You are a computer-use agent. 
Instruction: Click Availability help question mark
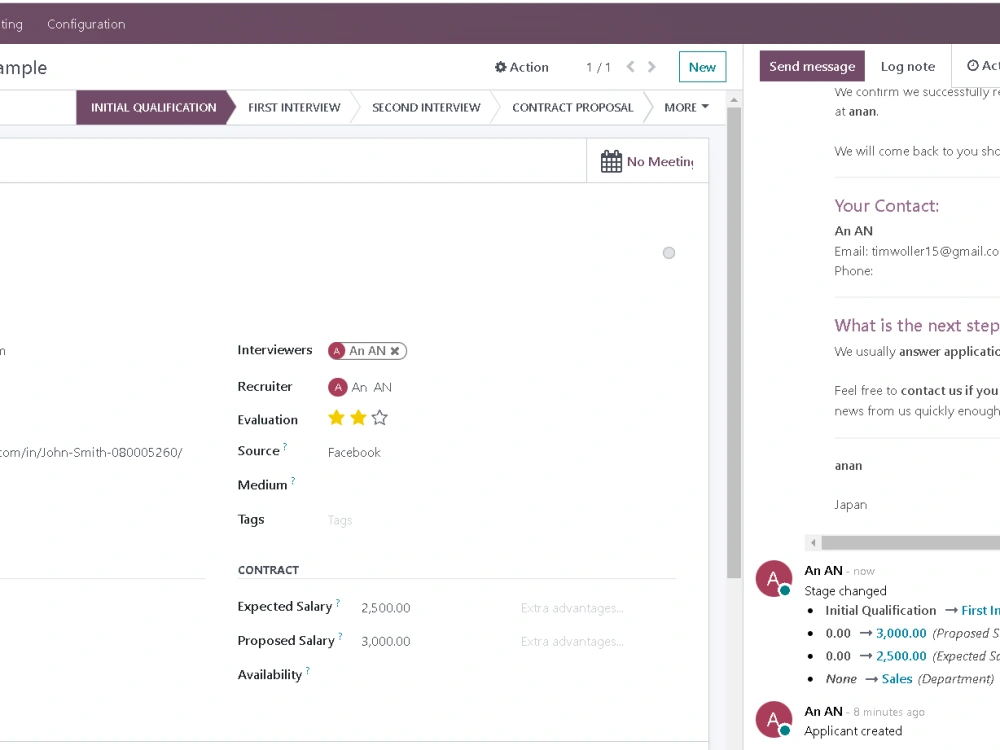pyautogui.click(x=308, y=670)
